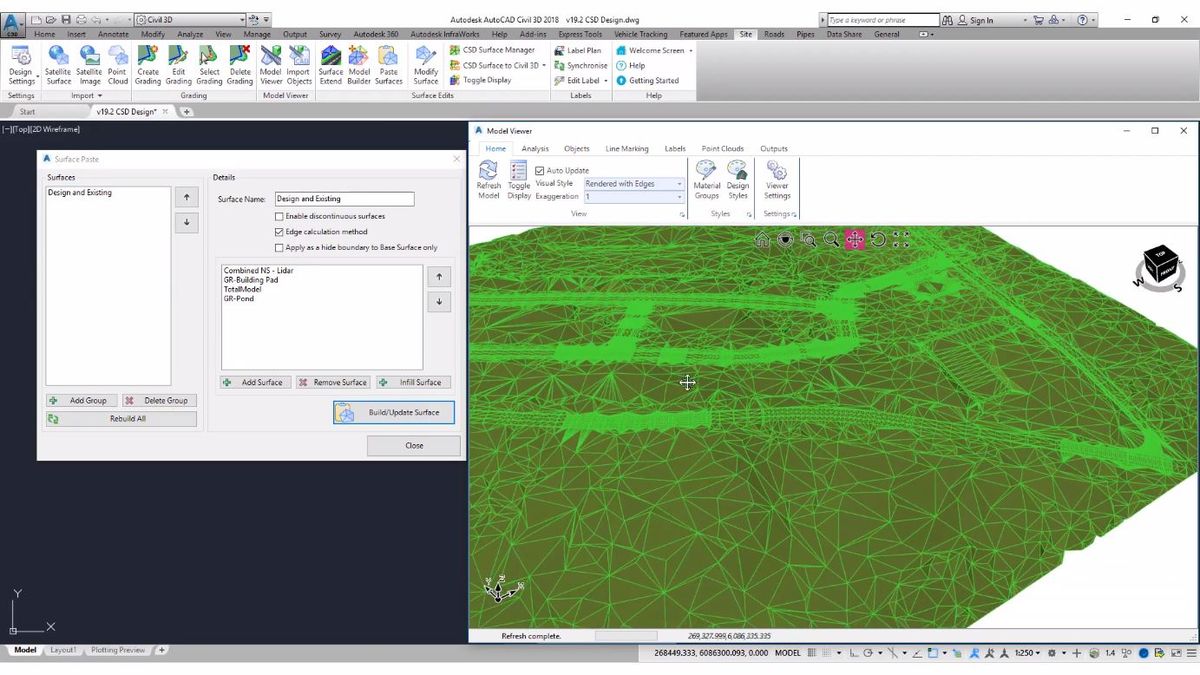Open the Line Marking tab in Model Viewer
Viewport: 1200px width, 675px height.
[627, 149]
